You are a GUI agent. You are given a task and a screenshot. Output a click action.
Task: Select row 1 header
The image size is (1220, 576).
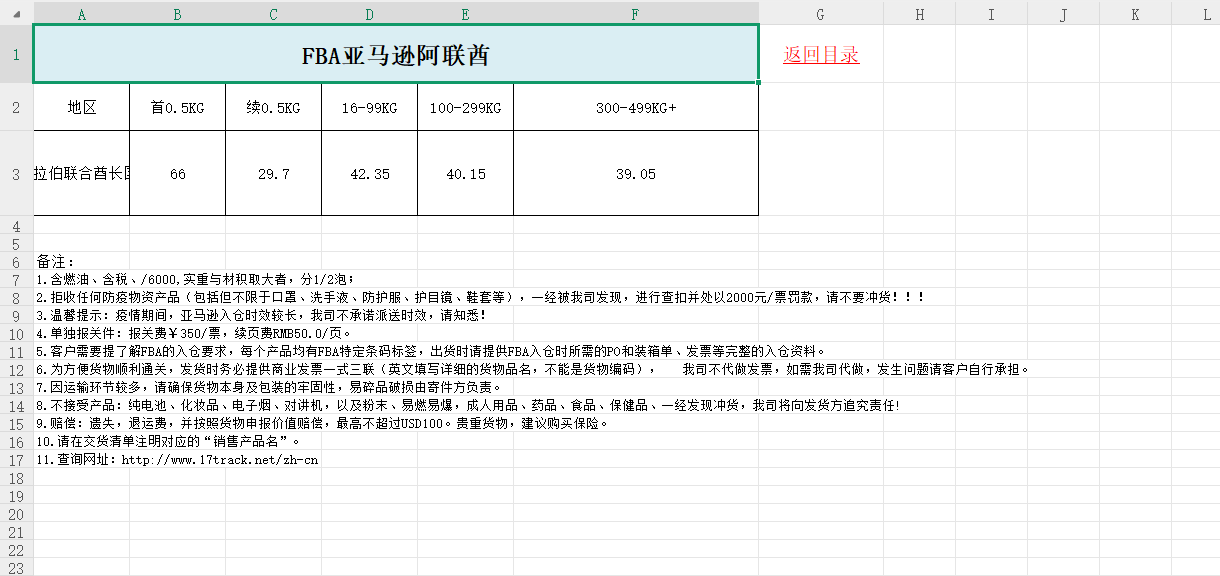[x=16, y=55]
